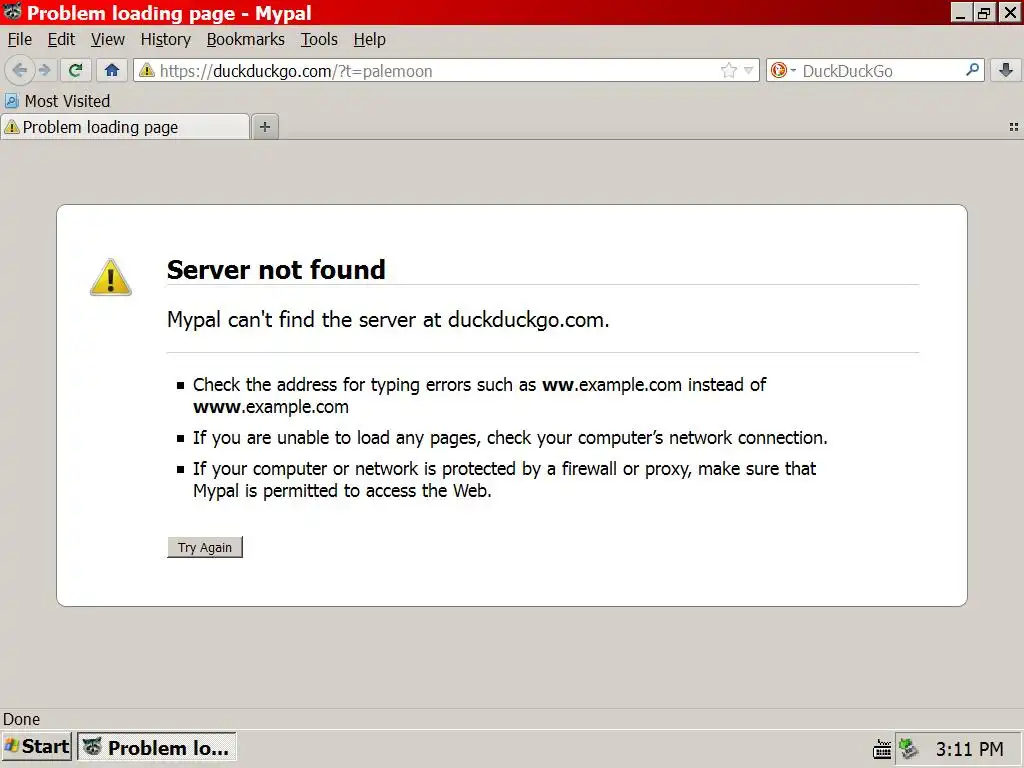This screenshot has height=768, width=1024.
Task: Open the Tools menu
Action: point(319,39)
